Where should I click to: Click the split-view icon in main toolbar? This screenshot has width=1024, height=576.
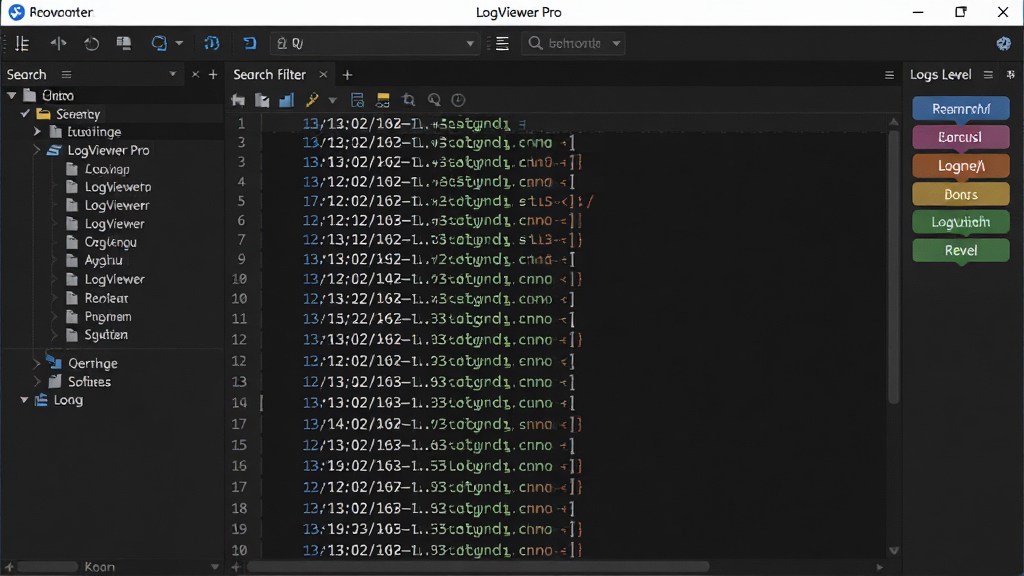[x=58, y=44]
